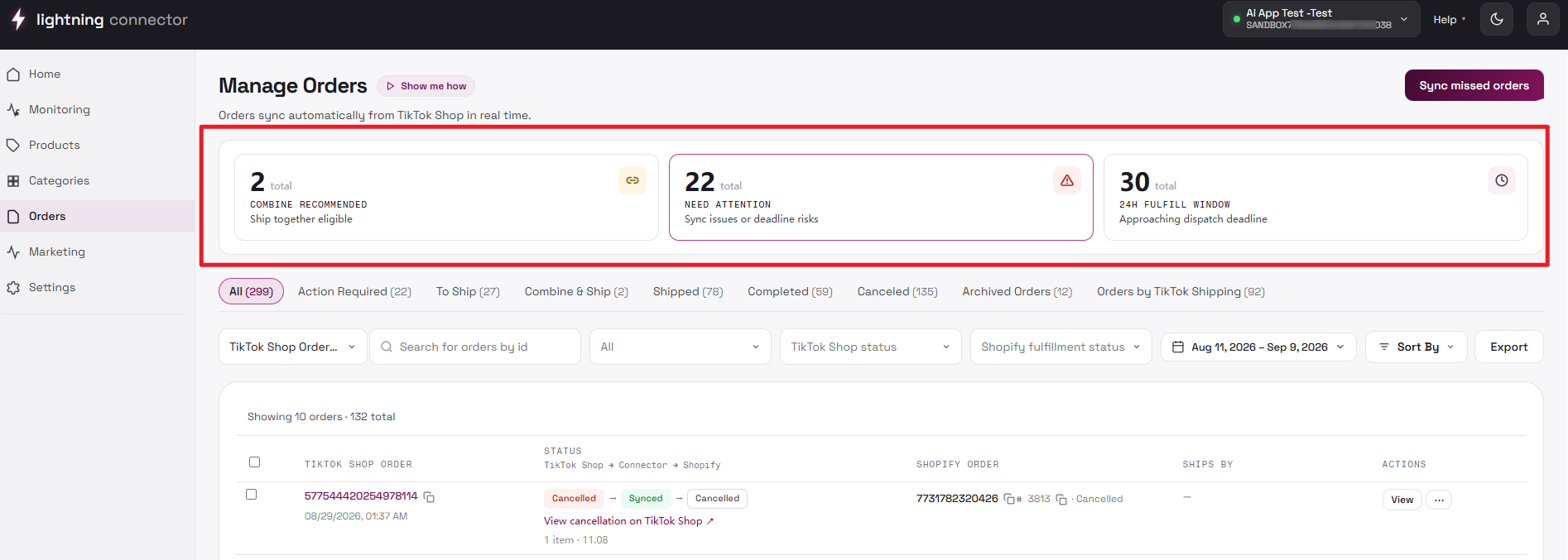Copy Shopify order ID 7731782320426

click(x=1009, y=499)
